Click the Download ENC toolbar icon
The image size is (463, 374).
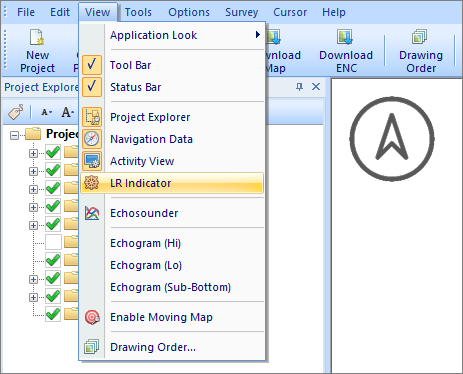tap(345, 37)
